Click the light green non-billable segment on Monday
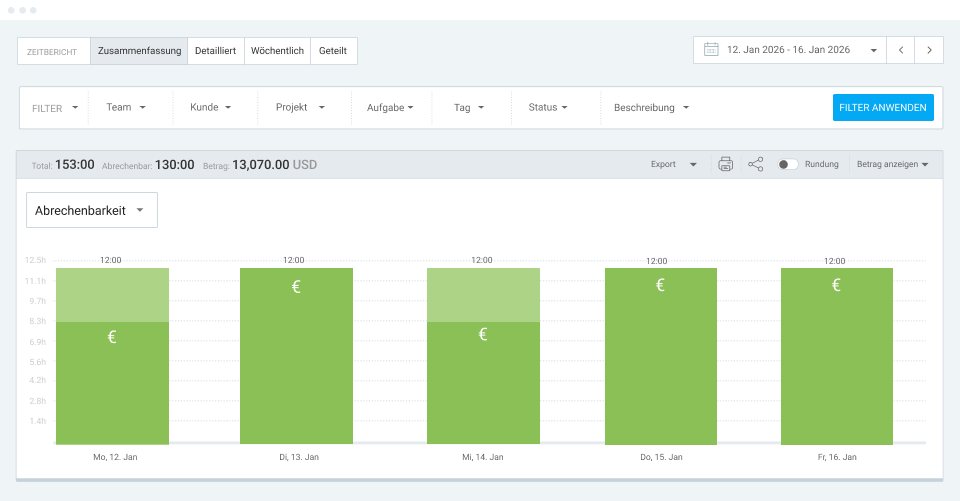The image size is (960, 501). pos(112,294)
